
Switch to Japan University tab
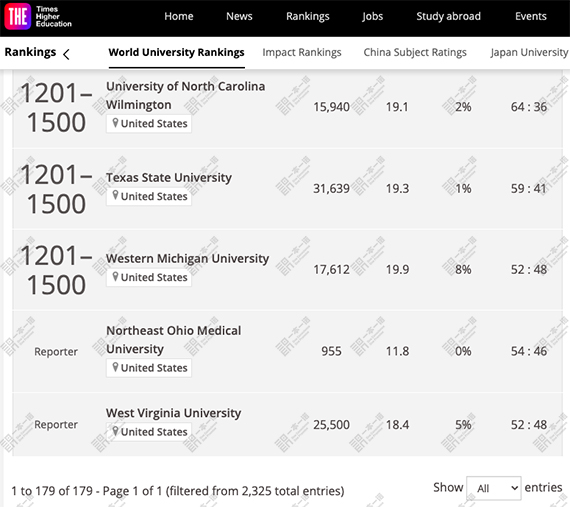pyautogui.click(x=529, y=52)
